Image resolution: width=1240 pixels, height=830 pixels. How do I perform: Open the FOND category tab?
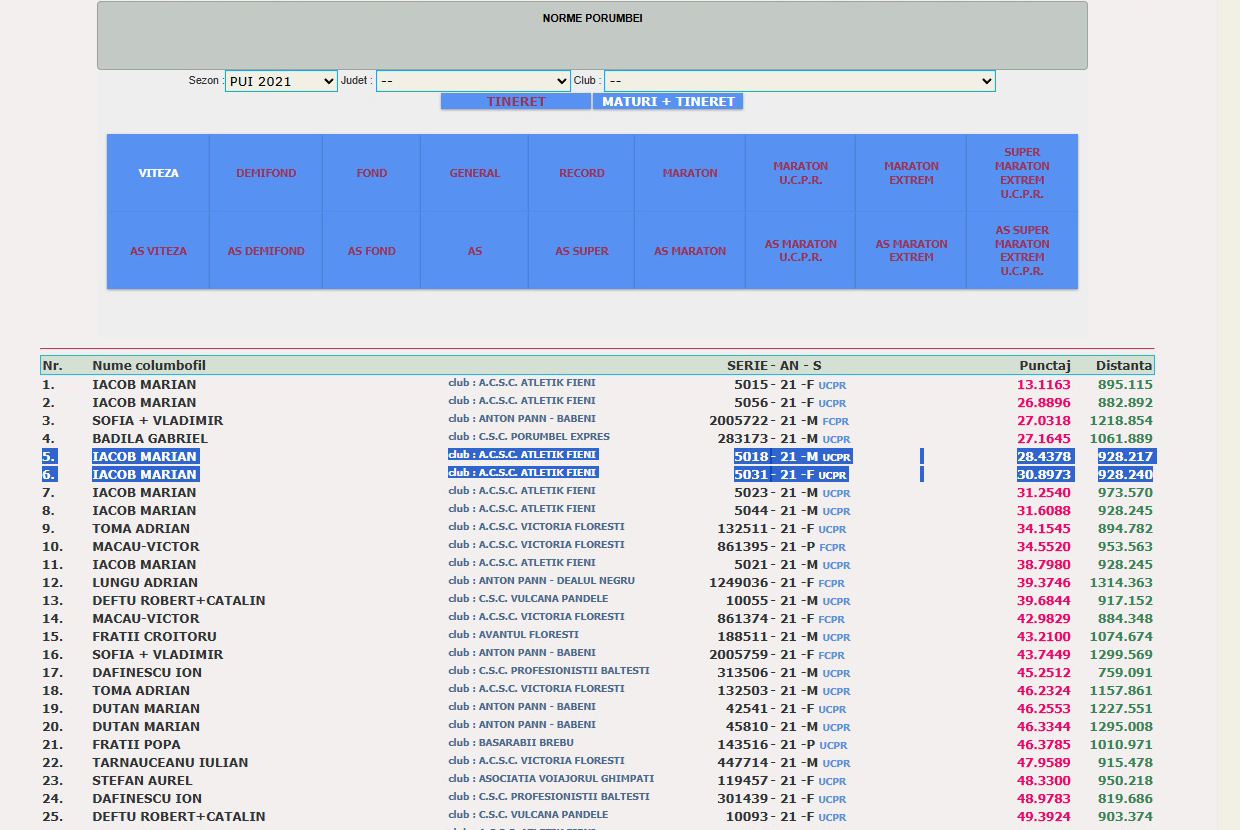pyautogui.click(x=371, y=173)
